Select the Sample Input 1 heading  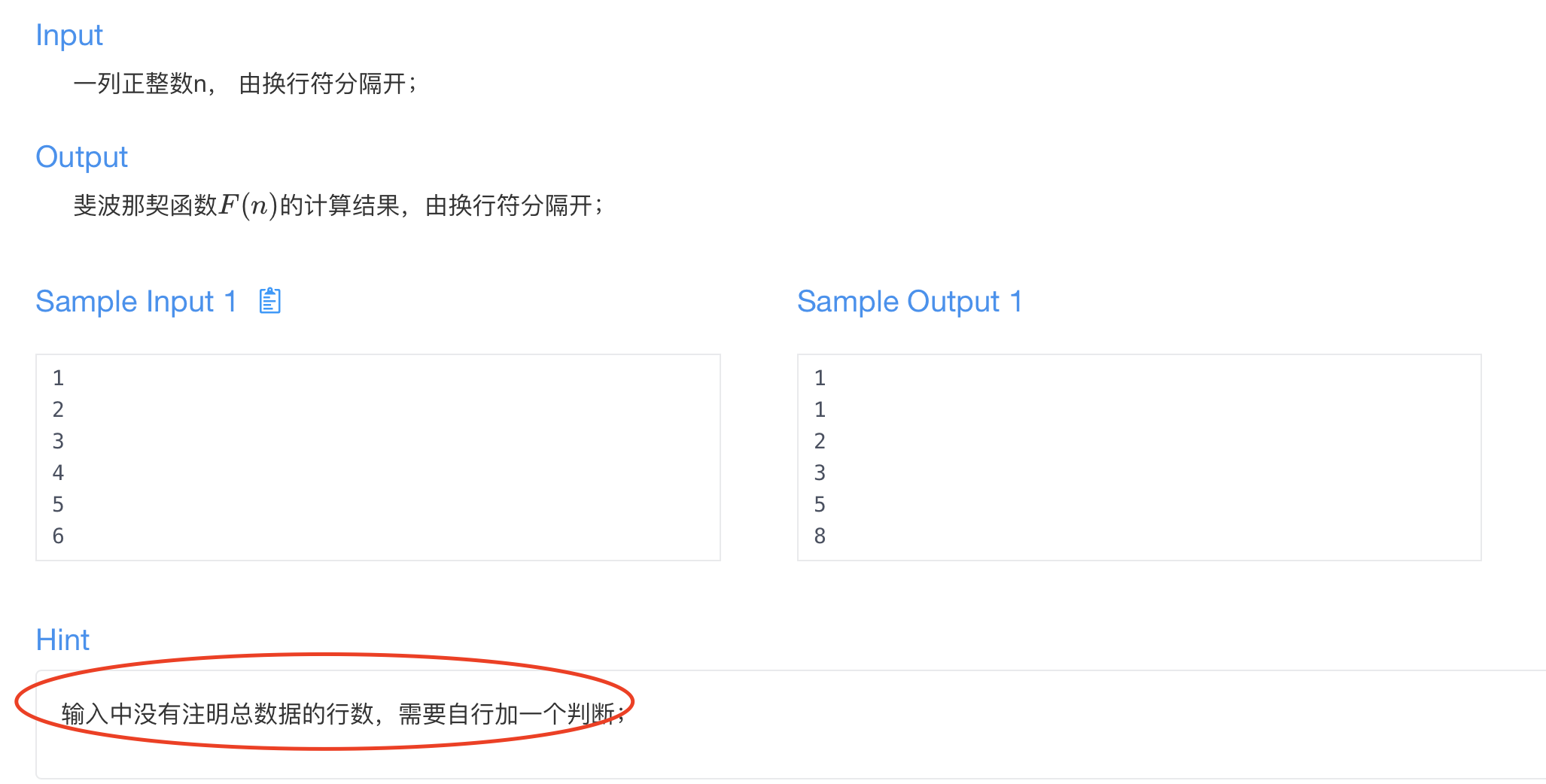coord(136,302)
